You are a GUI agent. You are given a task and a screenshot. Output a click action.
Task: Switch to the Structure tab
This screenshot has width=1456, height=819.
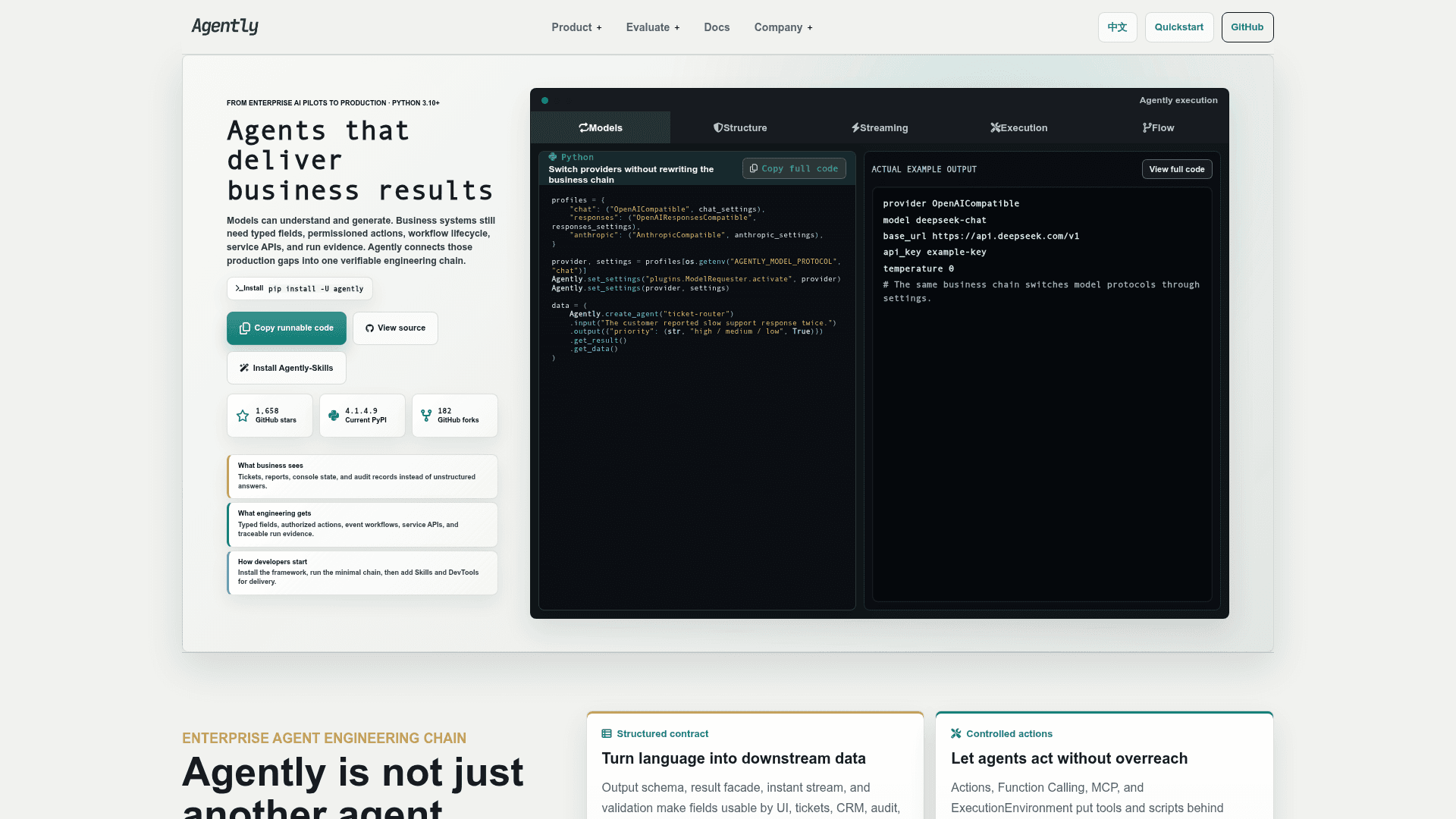pyautogui.click(x=740, y=127)
